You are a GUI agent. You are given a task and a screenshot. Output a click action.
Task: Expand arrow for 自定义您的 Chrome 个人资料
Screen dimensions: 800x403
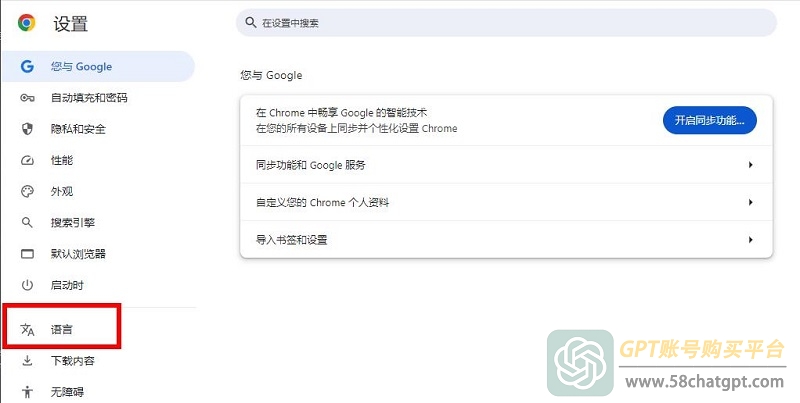pos(751,203)
